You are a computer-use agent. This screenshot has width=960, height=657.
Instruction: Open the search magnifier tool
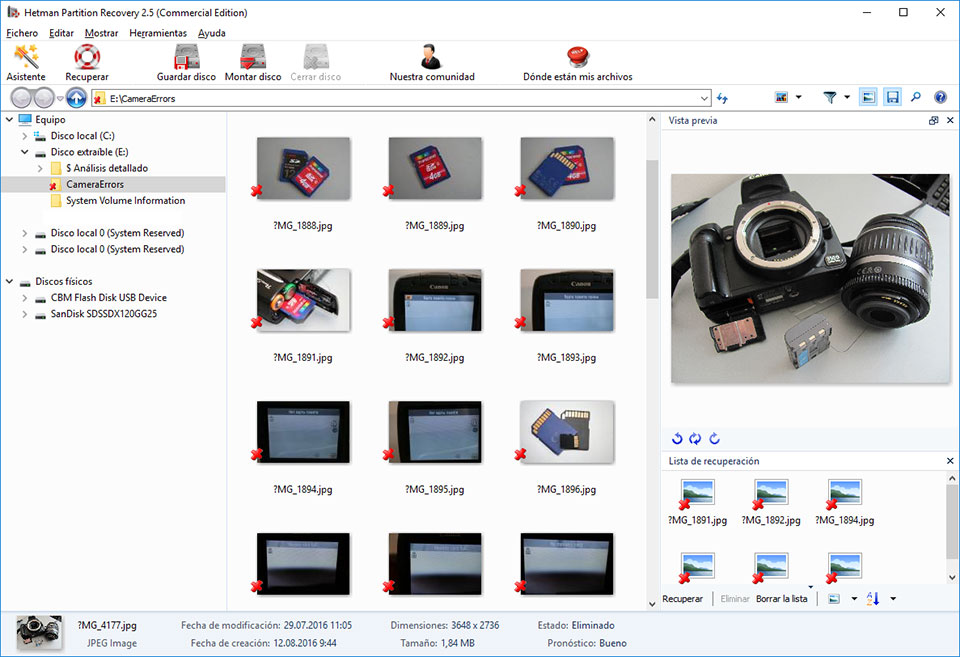916,97
